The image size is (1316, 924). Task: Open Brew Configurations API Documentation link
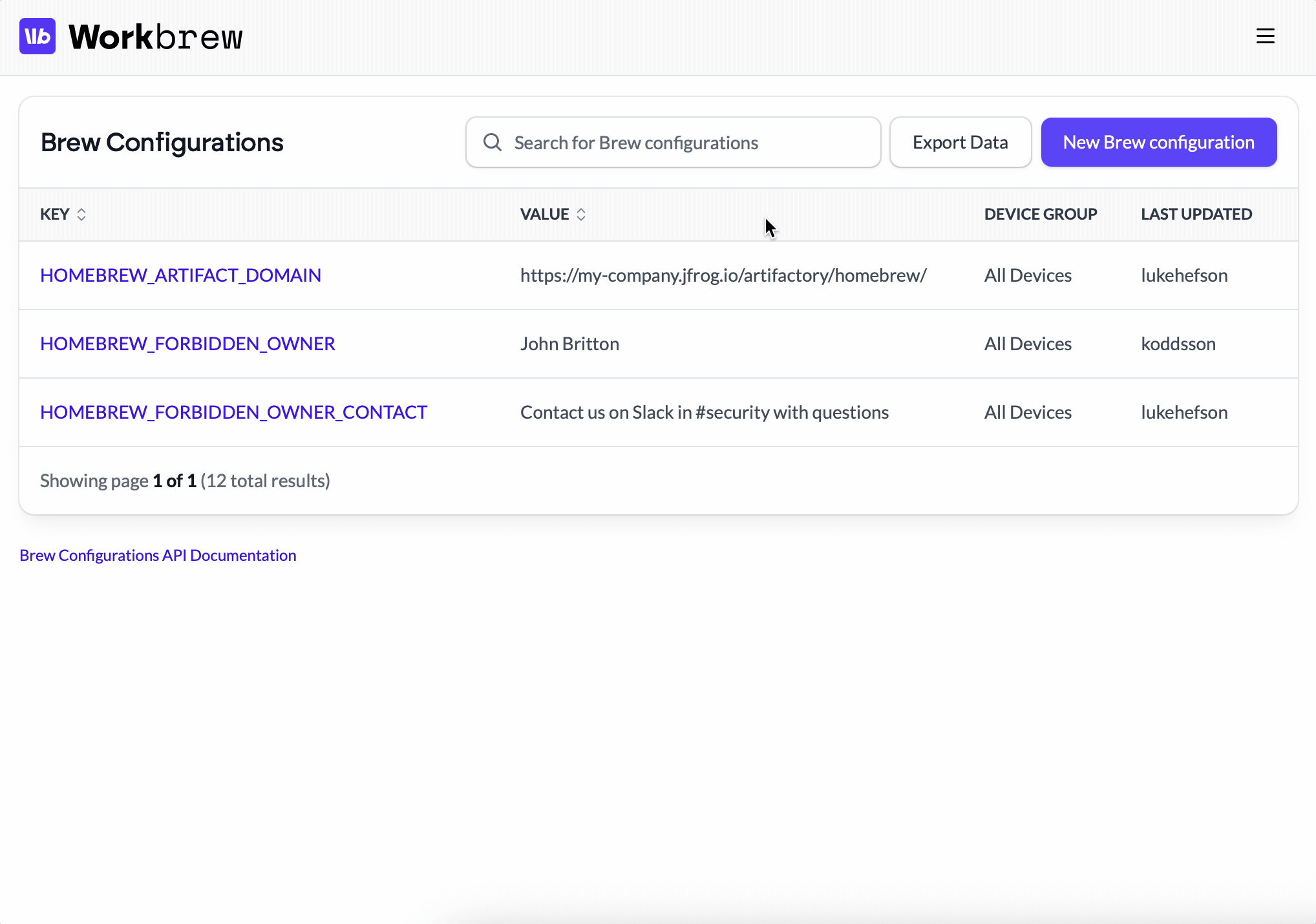pos(158,556)
